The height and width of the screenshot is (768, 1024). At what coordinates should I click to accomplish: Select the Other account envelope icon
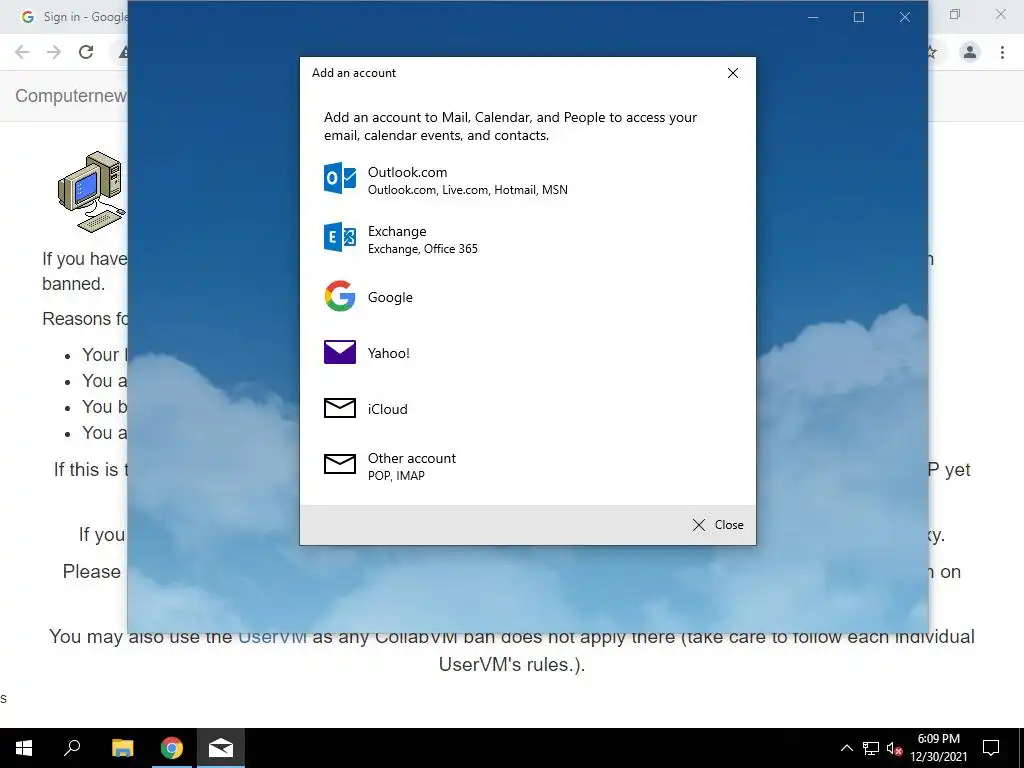pos(340,464)
